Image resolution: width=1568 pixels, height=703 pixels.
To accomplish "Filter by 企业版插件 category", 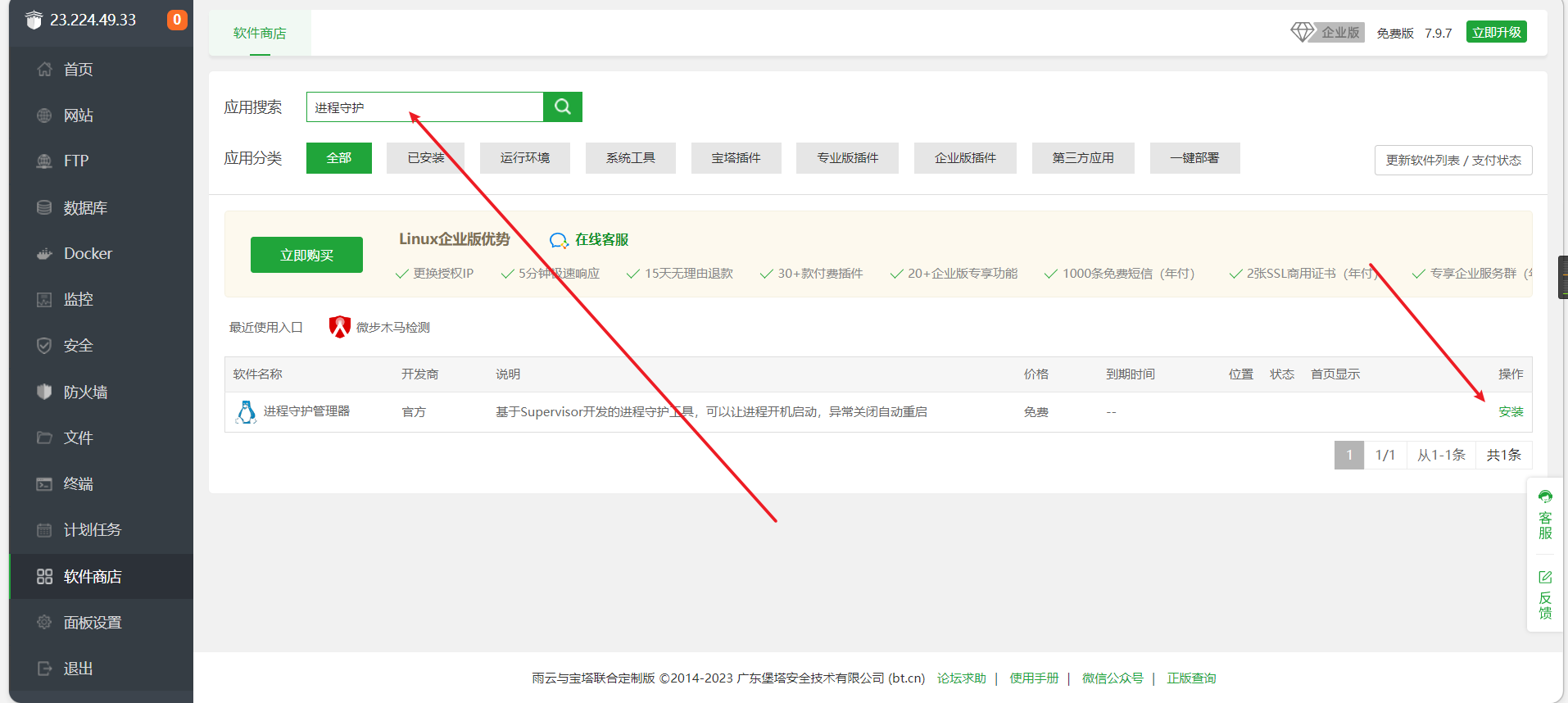I will pos(965,158).
